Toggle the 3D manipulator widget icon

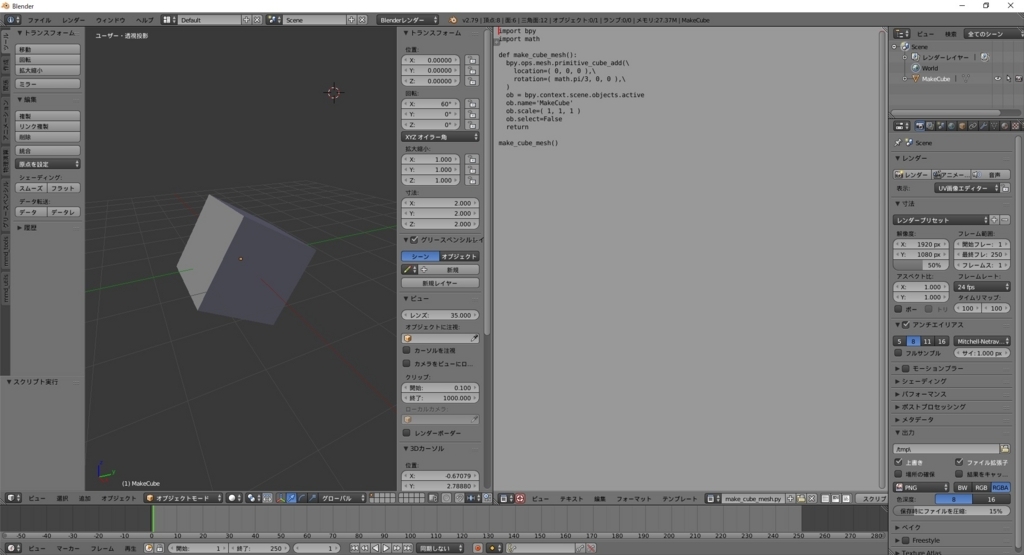click(x=281, y=498)
